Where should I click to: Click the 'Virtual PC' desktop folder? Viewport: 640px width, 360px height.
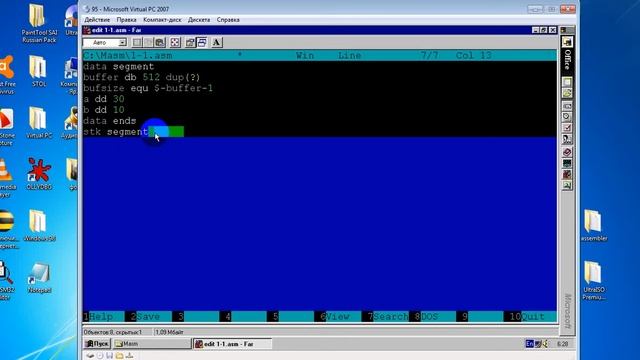[38, 122]
